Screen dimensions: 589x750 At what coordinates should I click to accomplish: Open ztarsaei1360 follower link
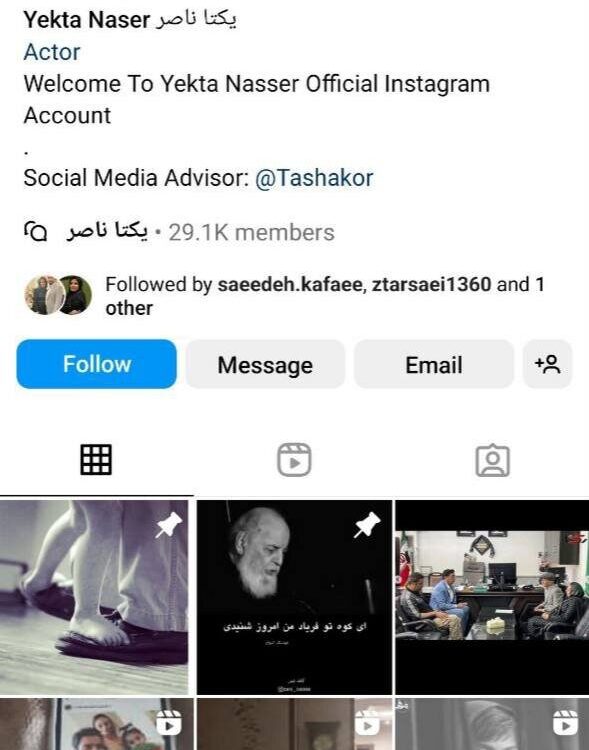[x=431, y=285]
